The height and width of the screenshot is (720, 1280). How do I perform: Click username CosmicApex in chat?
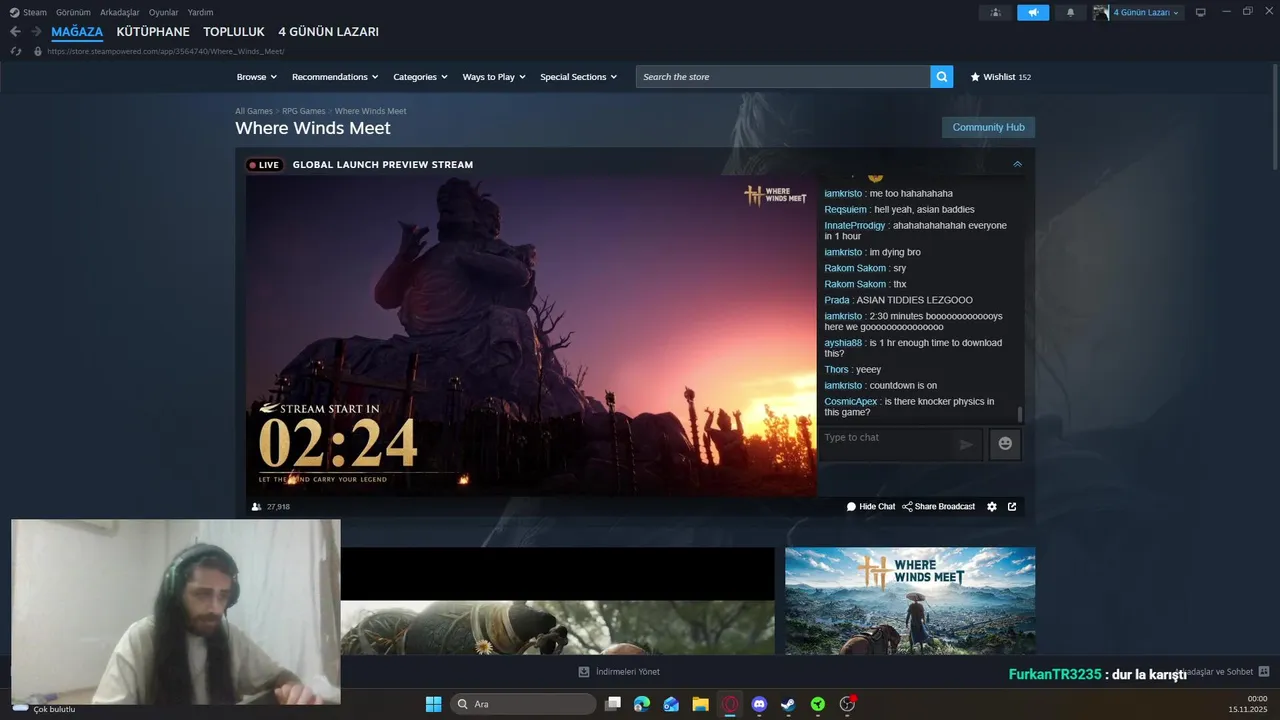point(851,402)
